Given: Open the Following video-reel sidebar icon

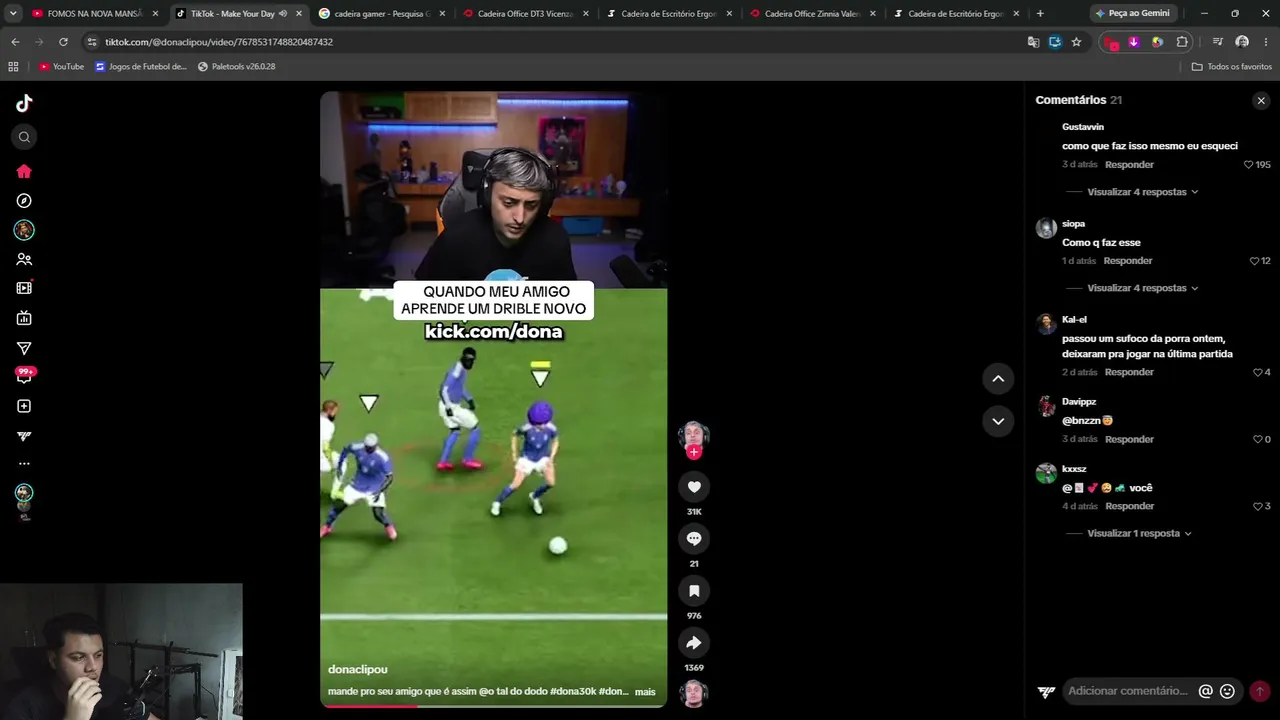Looking at the screenshot, I should pyautogui.click(x=24, y=288).
